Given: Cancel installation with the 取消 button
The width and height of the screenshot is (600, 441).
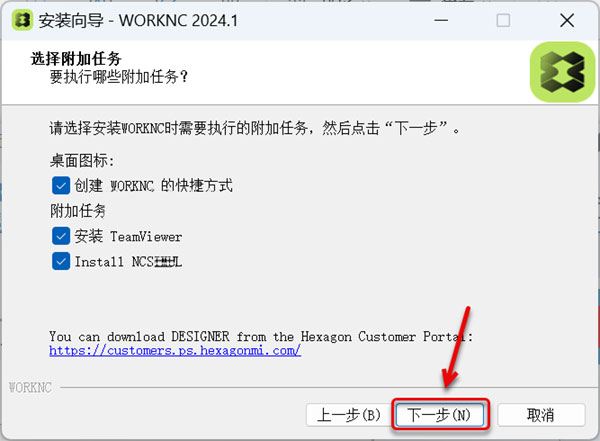Looking at the screenshot, I should tap(541, 415).
